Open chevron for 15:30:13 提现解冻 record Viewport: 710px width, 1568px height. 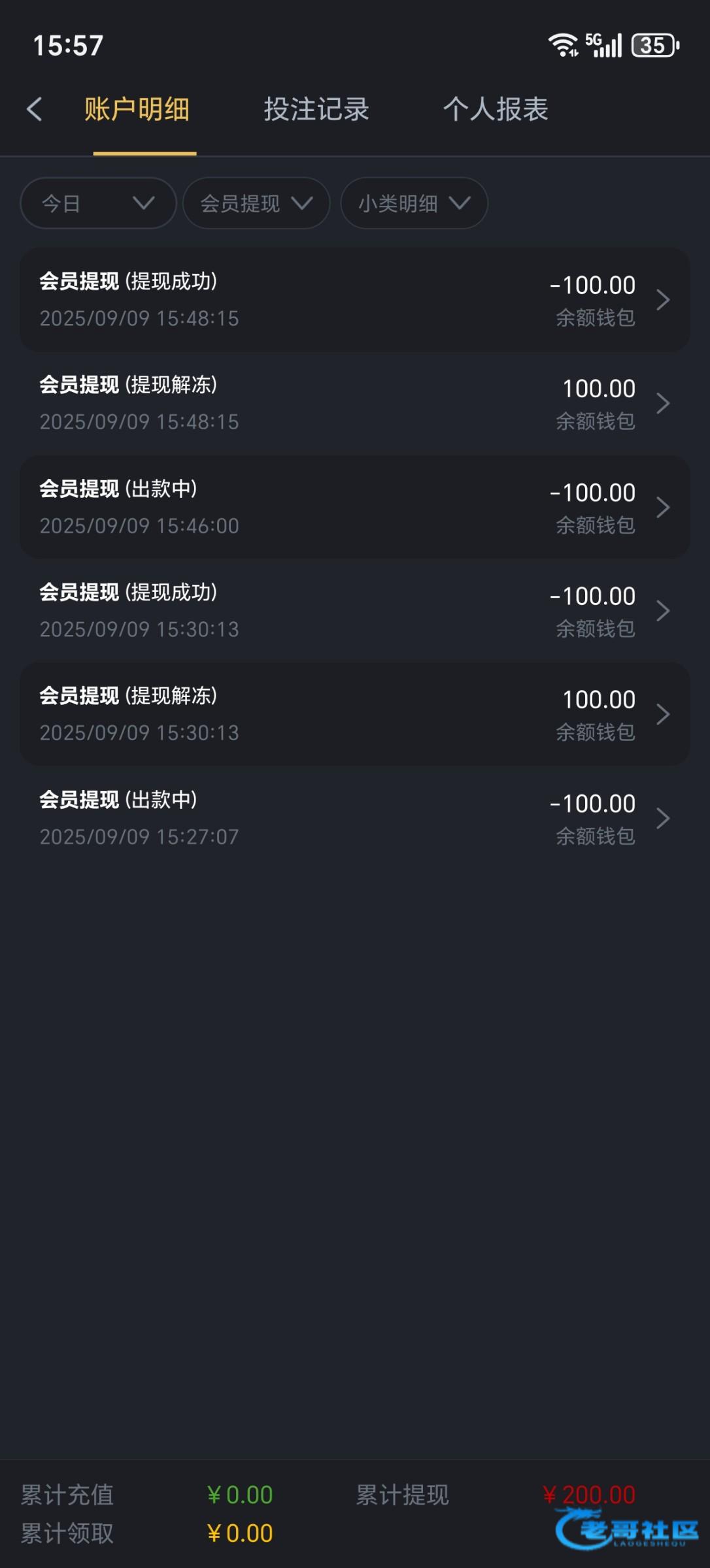coord(663,715)
